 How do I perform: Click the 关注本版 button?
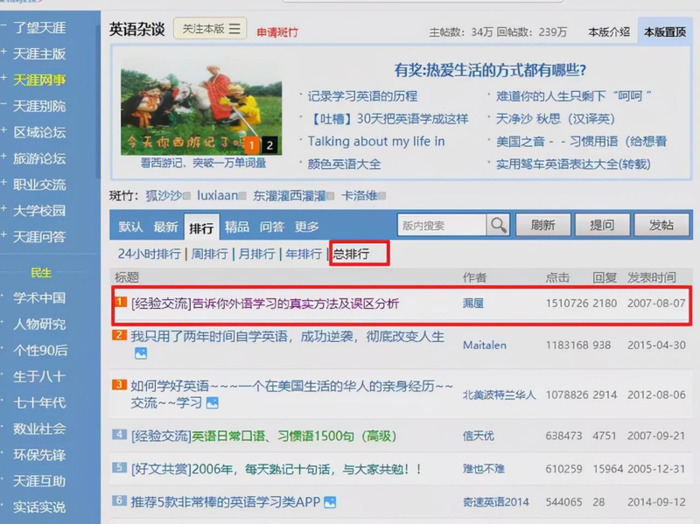[x=210, y=29]
